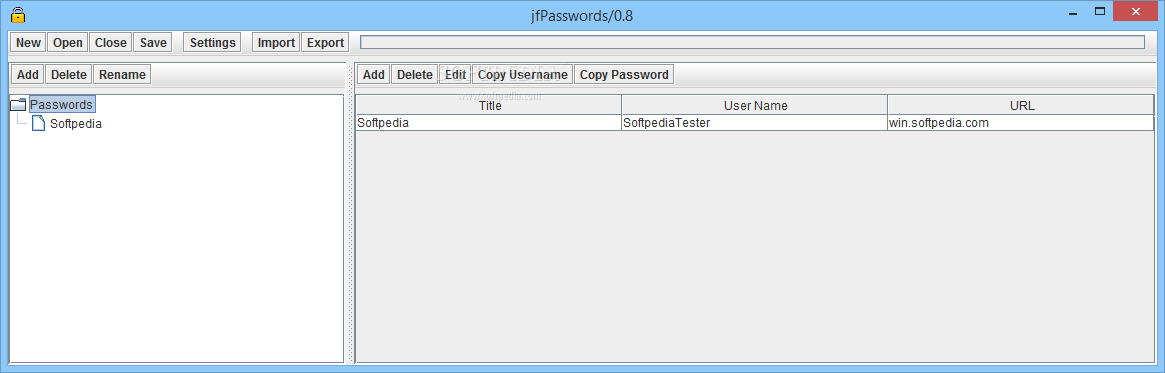Click Copy Username button
1165x373 pixels.
(522, 74)
